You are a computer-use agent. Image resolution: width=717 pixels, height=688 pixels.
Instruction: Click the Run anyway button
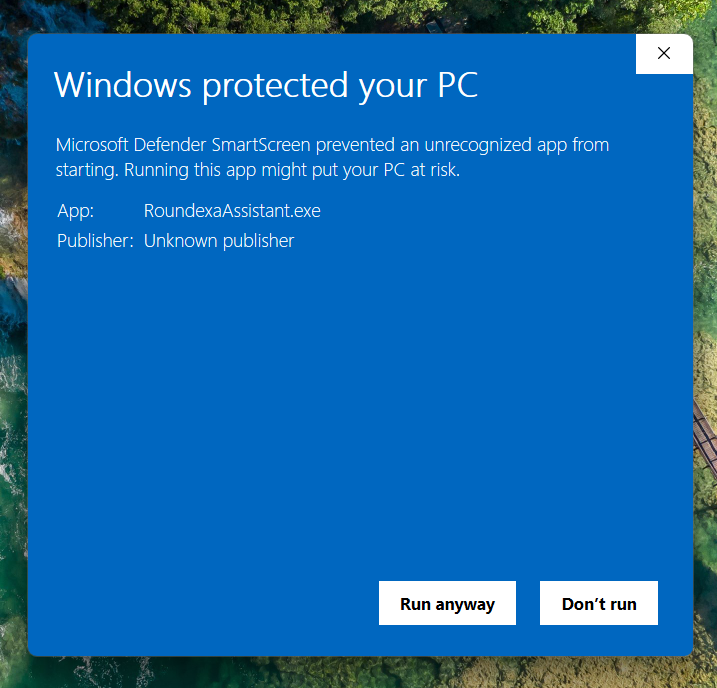447,603
